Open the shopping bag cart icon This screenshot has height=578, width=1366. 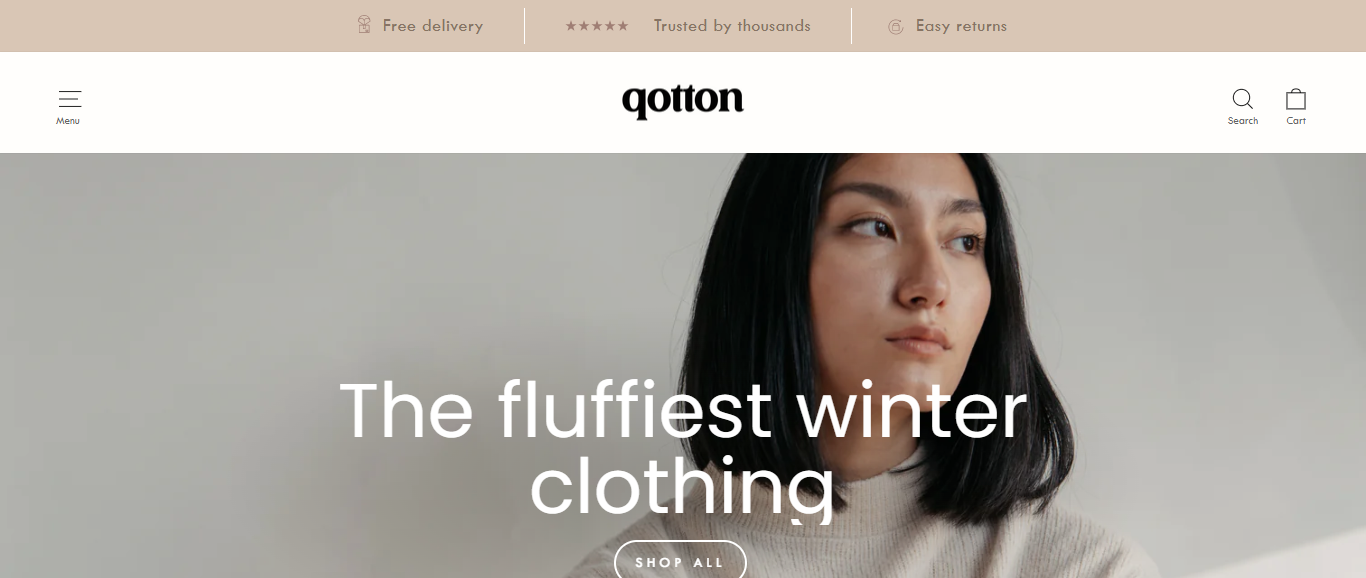[1296, 99]
